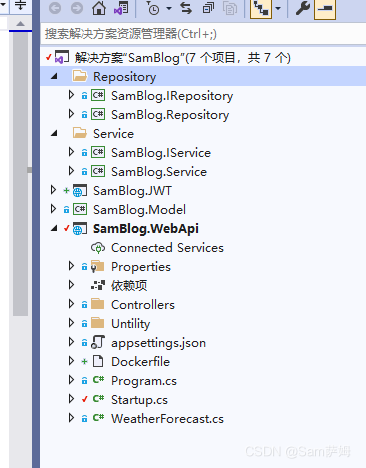Expand the SamBlog.IRepository project
The height and width of the screenshot is (468, 366).
(71, 95)
